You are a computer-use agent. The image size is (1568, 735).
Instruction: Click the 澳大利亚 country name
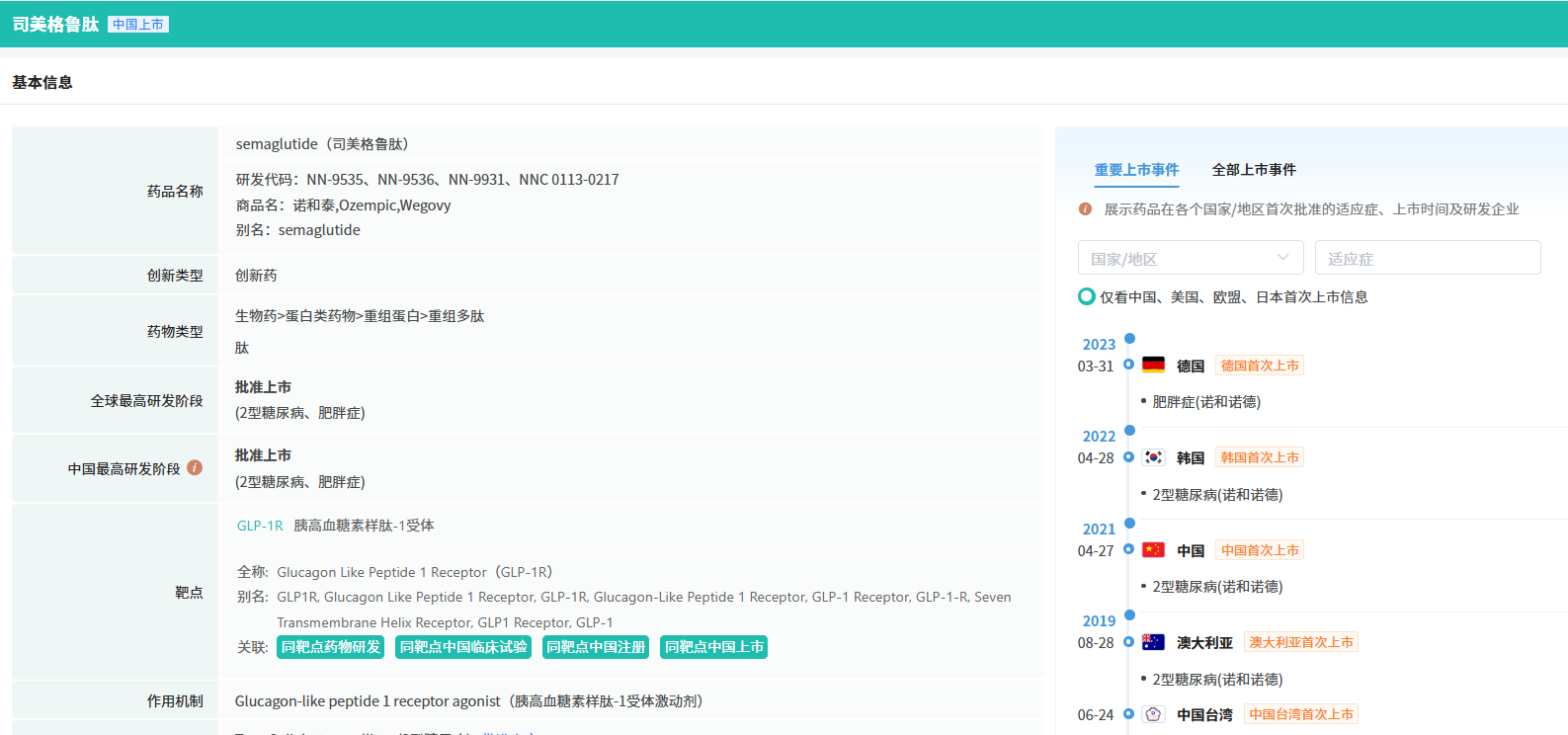[1204, 642]
